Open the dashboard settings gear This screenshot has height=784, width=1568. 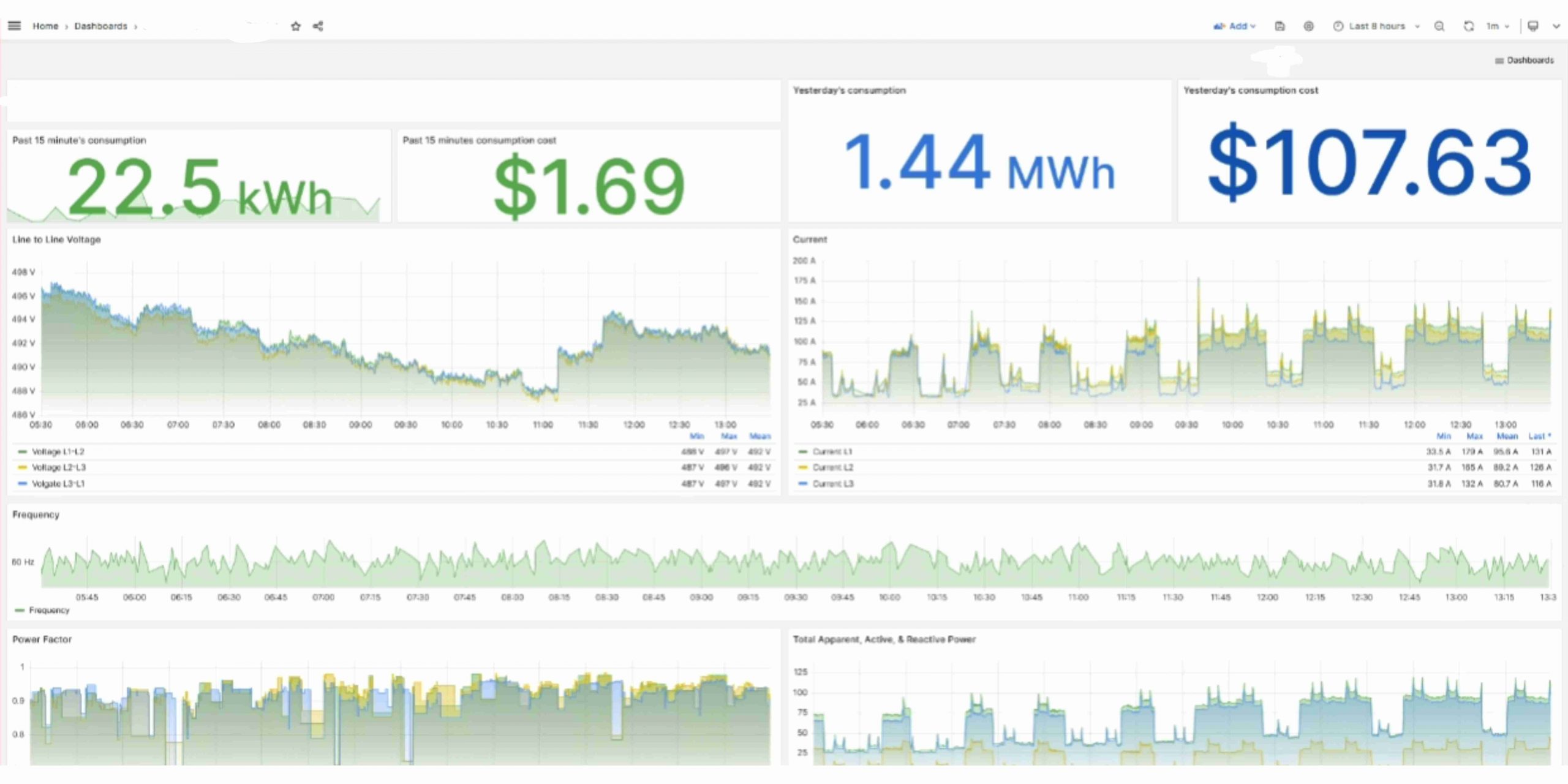1308,26
